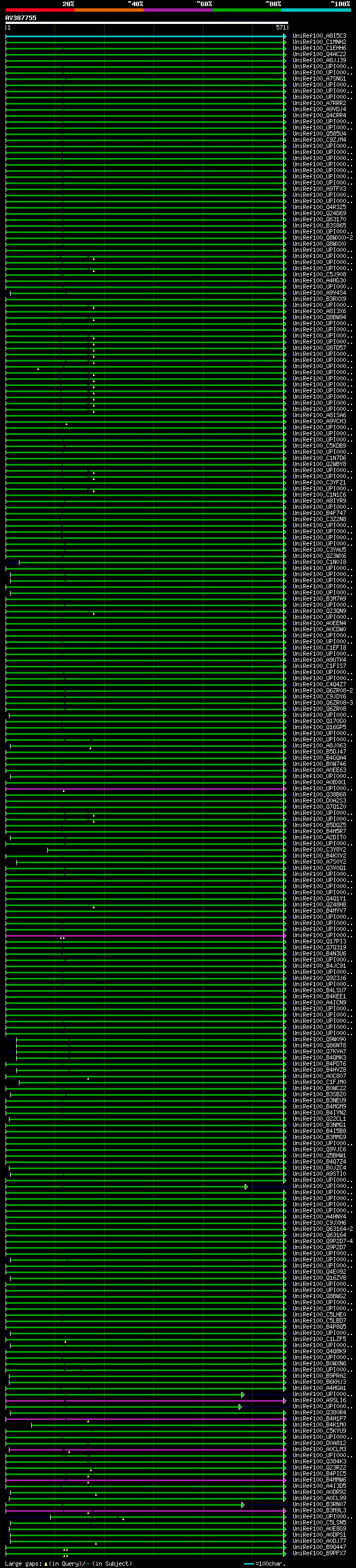Choose the UniRef100_C5KDB9 hit
This screenshot has width=356, height=1568.
(x=319, y=446)
